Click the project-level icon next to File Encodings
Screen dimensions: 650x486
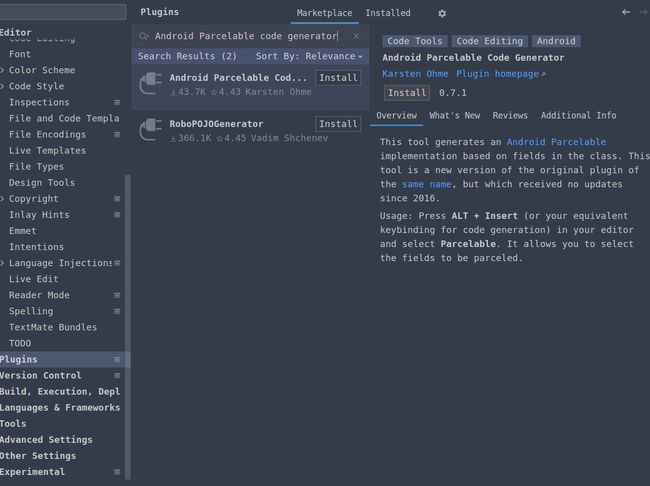(117, 134)
